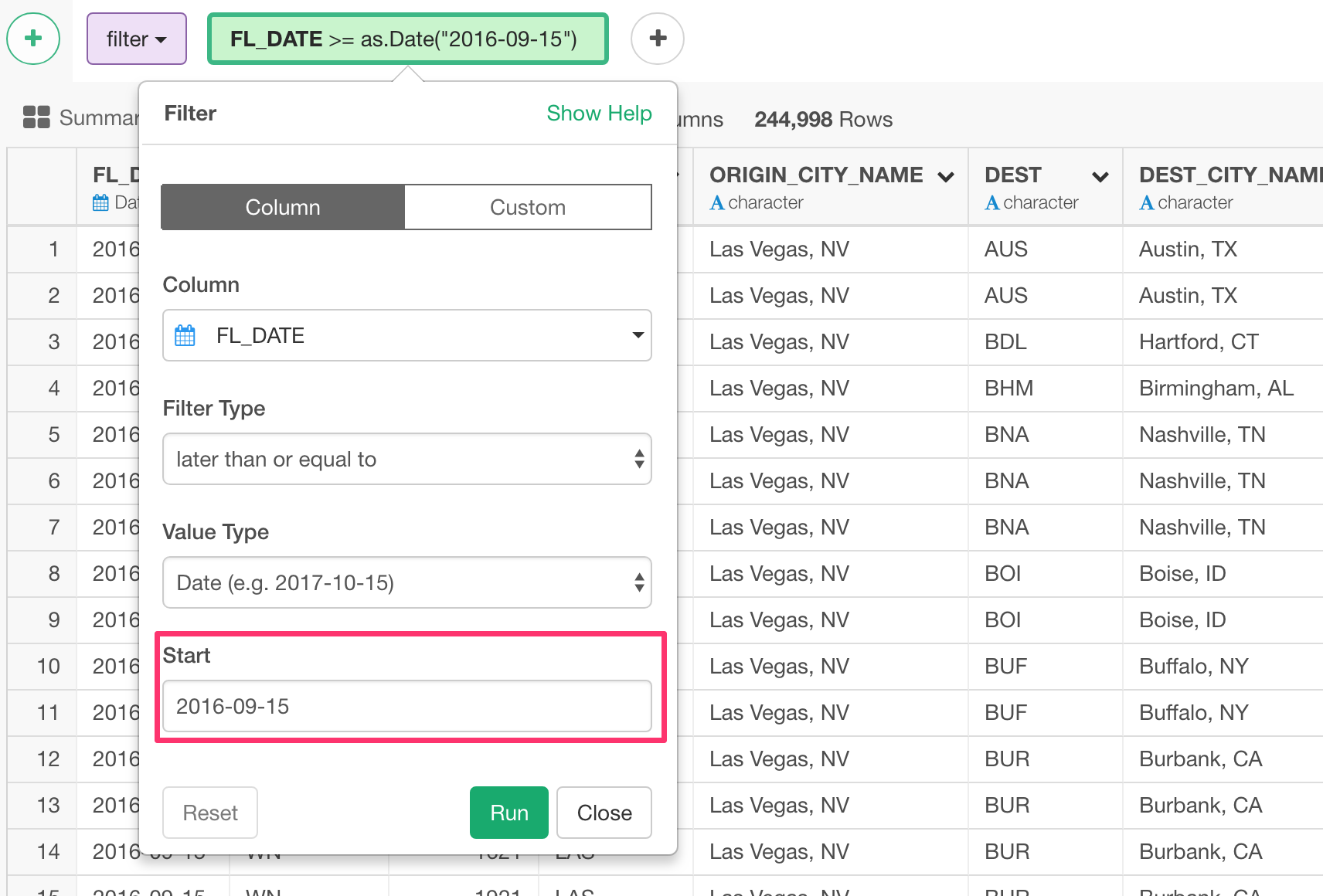Switch to the Custom tab
Screen dimensions: 1323x896
[527, 207]
